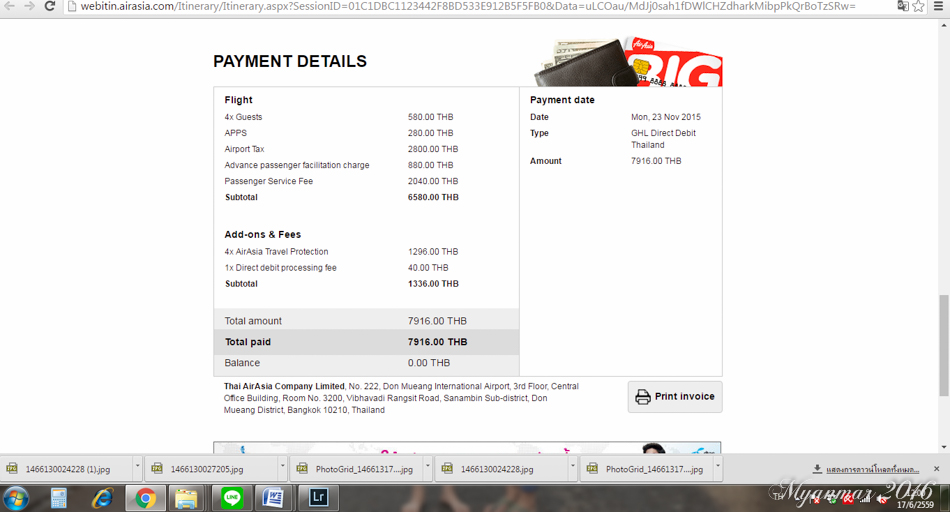The height and width of the screenshot is (512, 950).
Task: Open the first PhotoGrid_14661317 download
Action: pyautogui.click(x=364, y=469)
